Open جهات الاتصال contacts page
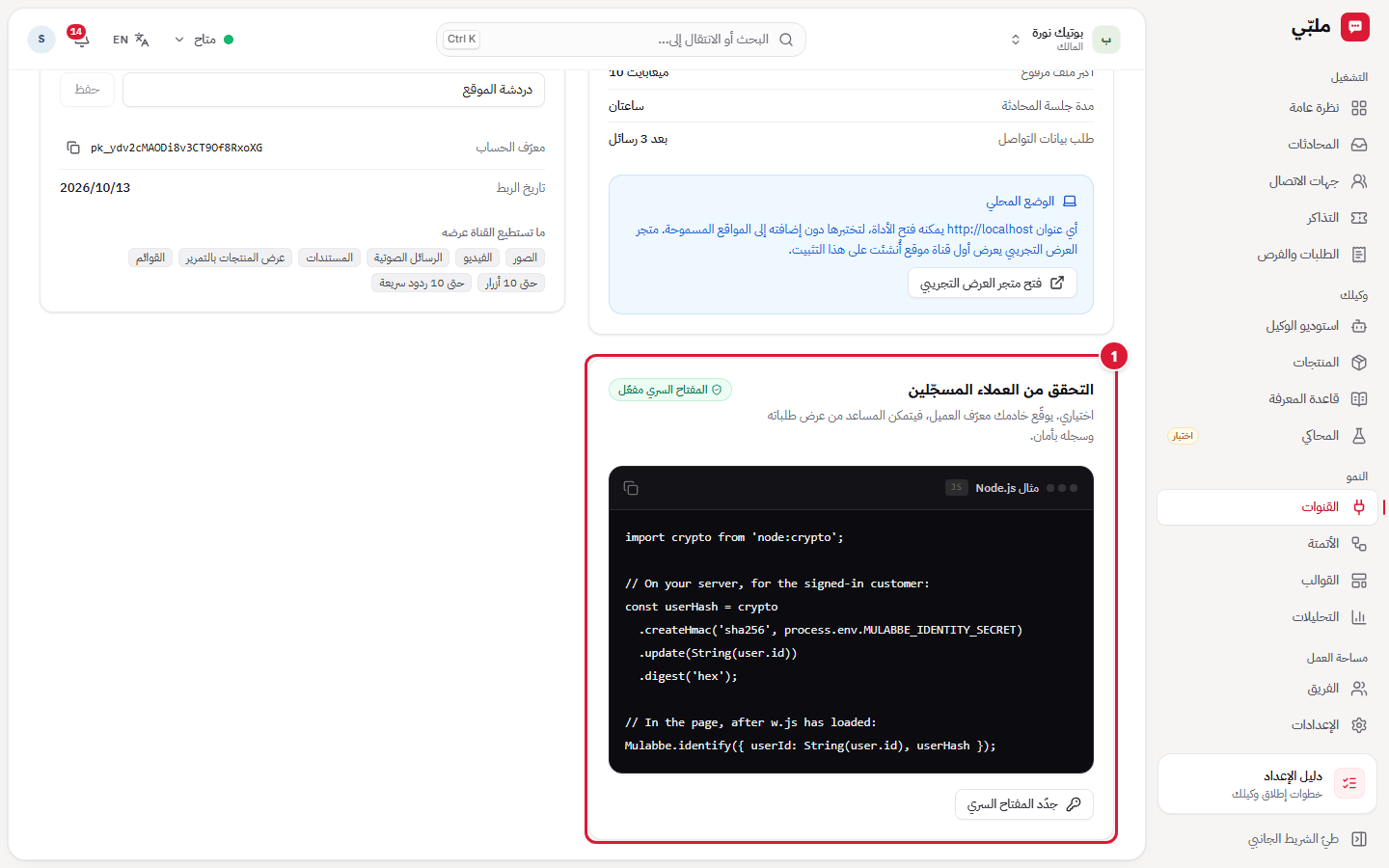Viewport: 1389px width, 868px height. click(x=1266, y=181)
